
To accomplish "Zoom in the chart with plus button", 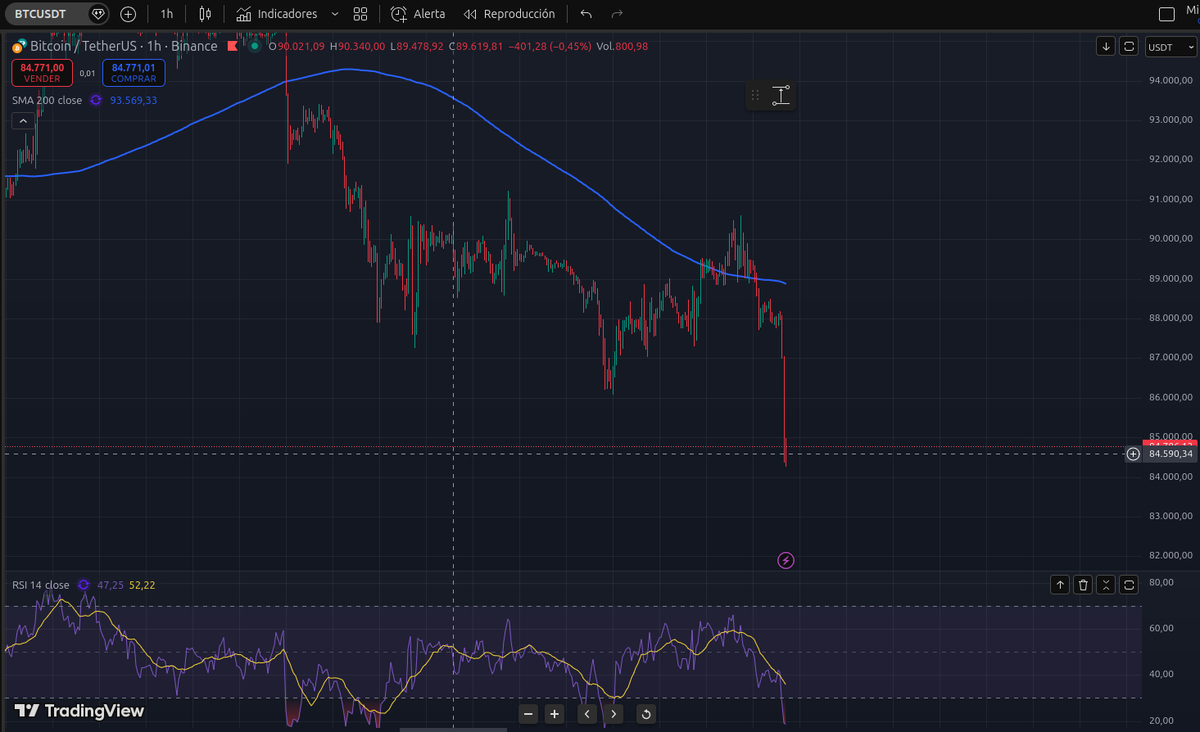I will [555, 713].
